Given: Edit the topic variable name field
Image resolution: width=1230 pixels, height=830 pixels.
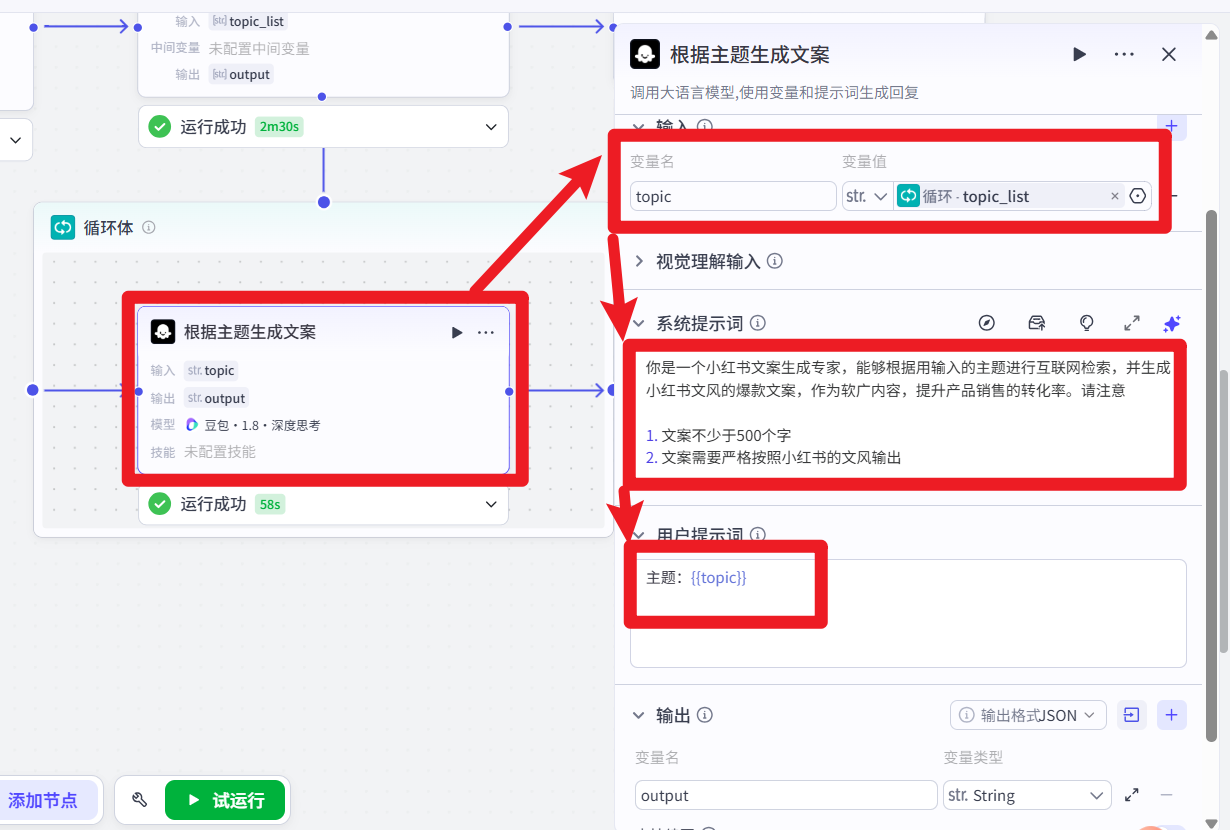Looking at the screenshot, I should point(733,196).
